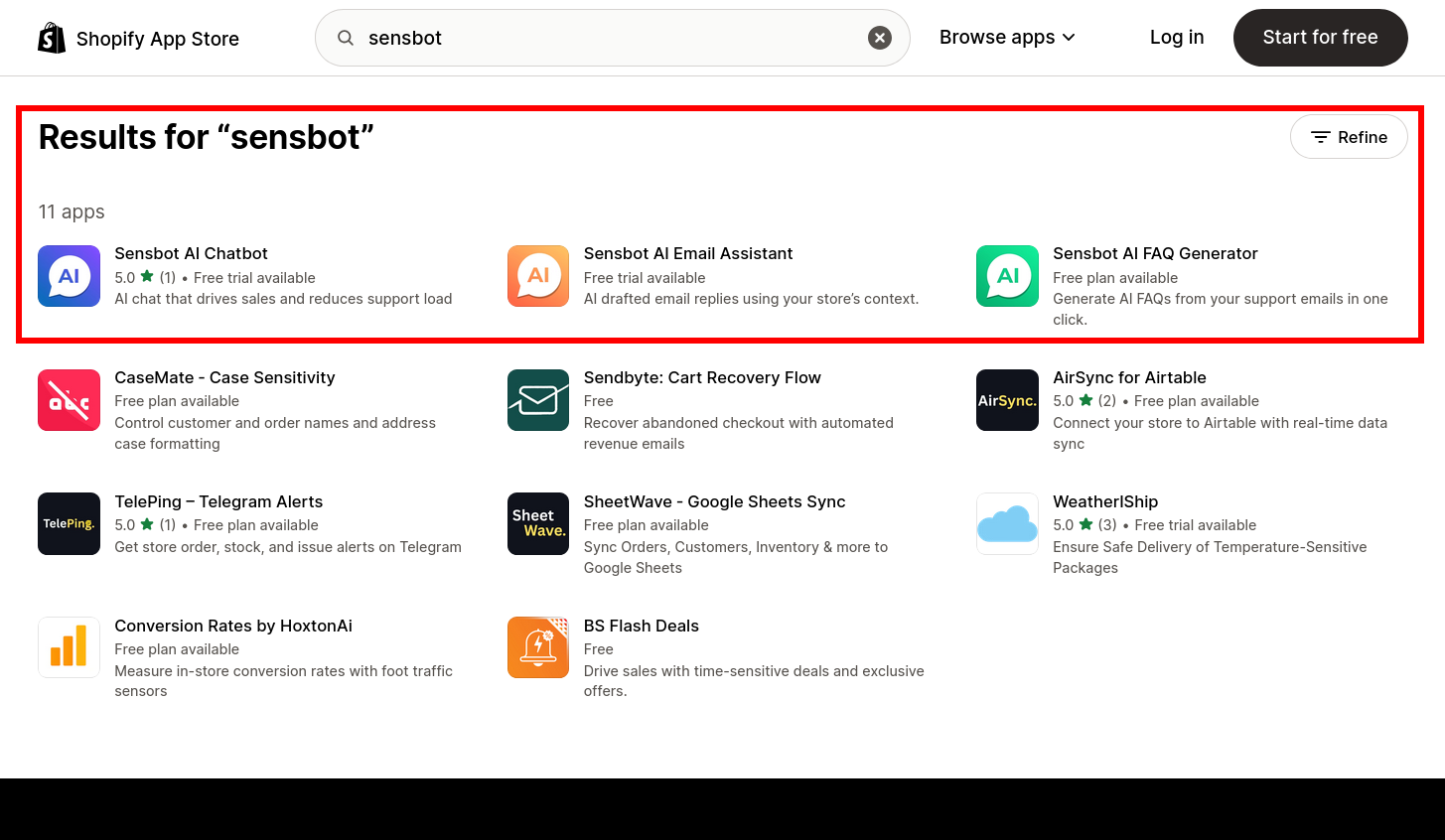Viewport: 1445px width, 840px height.
Task: Open the CaseMate app icon
Action: [x=69, y=400]
